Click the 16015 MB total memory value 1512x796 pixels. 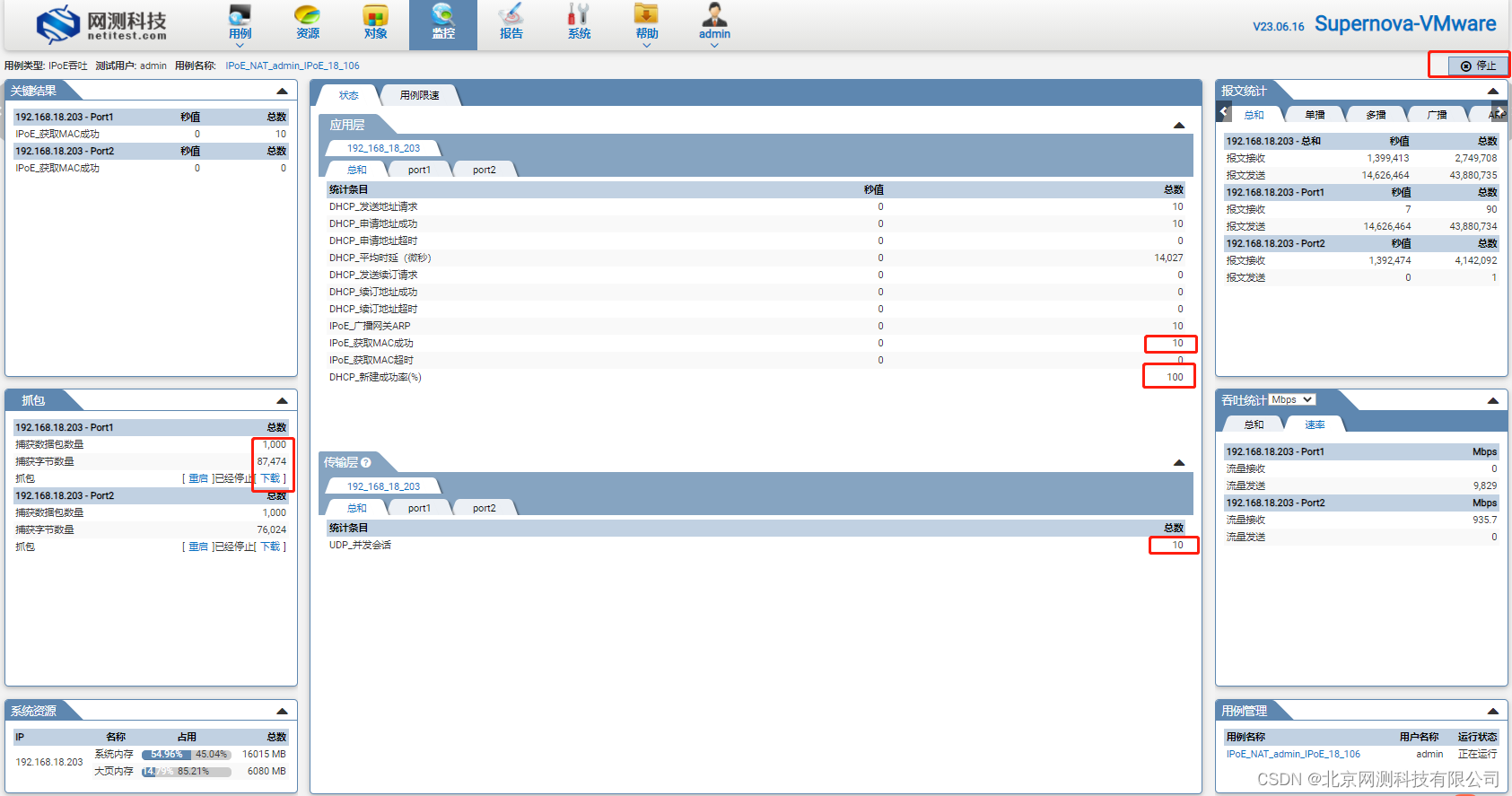point(264,754)
